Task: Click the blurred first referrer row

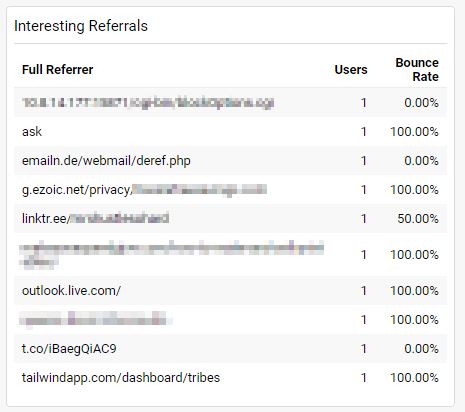Action: [x=230, y=102]
